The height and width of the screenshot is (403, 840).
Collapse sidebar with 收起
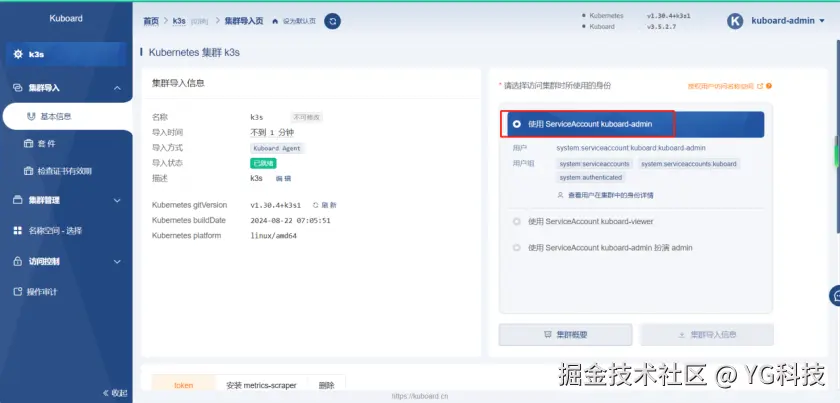tap(115, 393)
